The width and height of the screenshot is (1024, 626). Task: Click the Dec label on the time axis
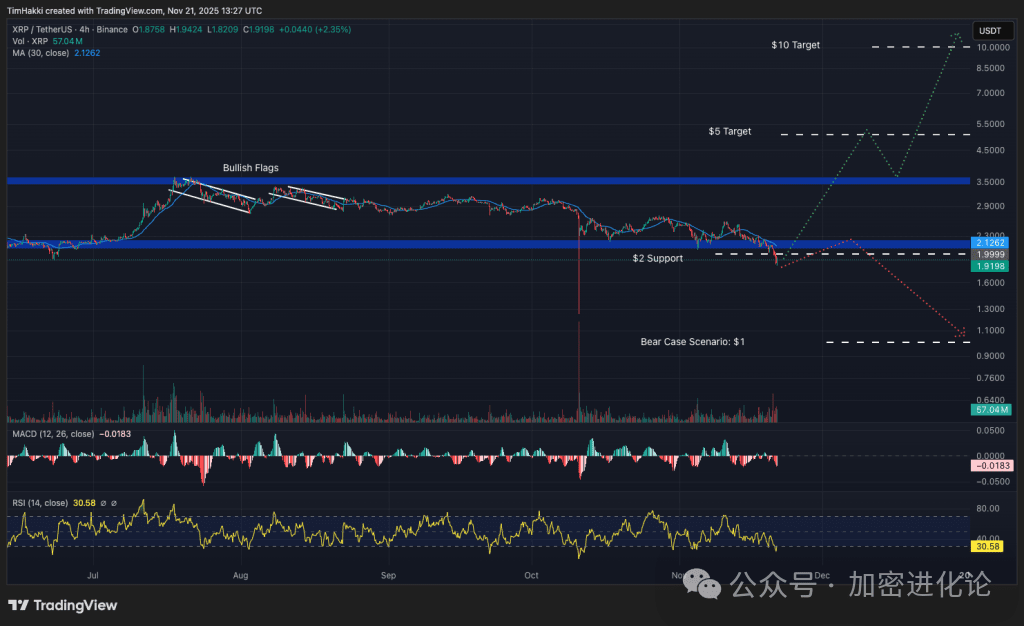(x=822, y=576)
